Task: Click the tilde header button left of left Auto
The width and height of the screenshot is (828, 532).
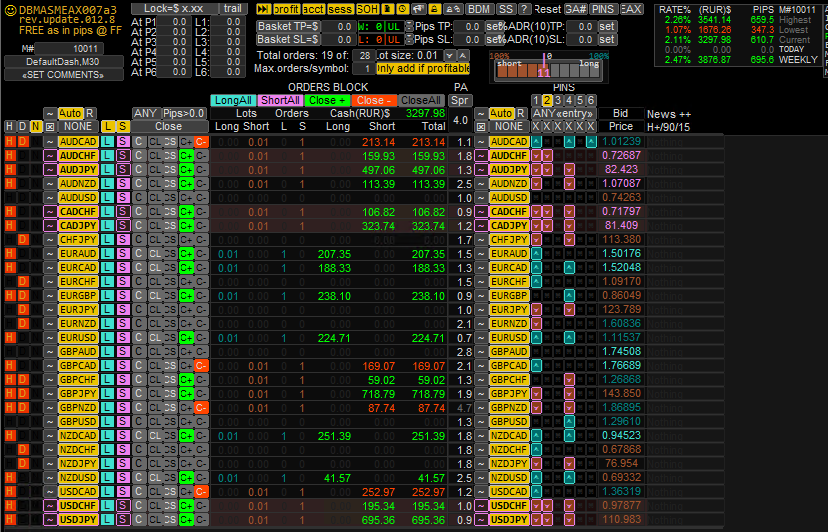Action: click(x=50, y=114)
